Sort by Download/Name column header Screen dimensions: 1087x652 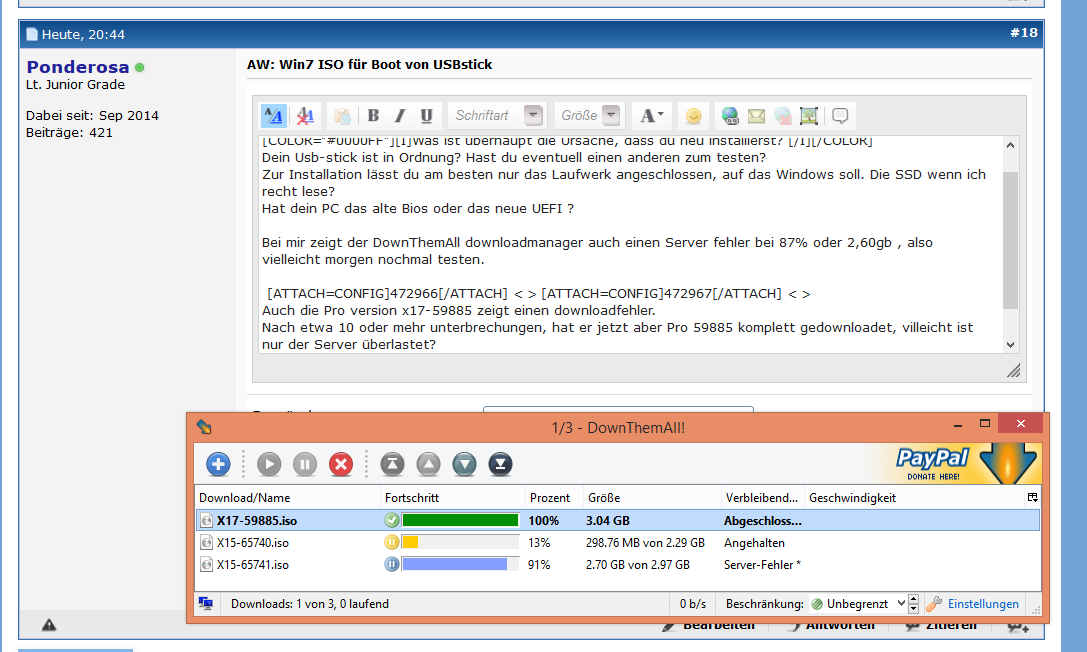287,497
